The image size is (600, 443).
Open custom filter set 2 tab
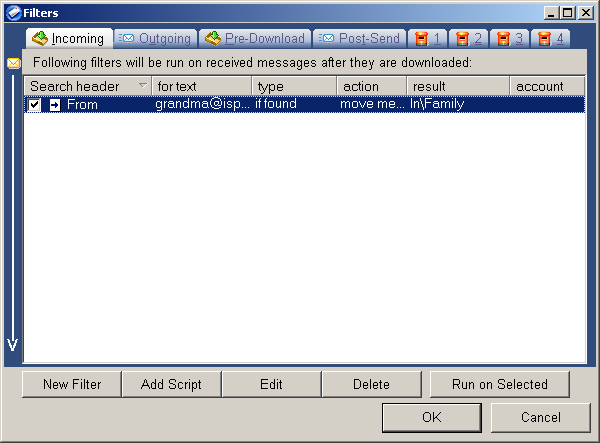coord(469,39)
